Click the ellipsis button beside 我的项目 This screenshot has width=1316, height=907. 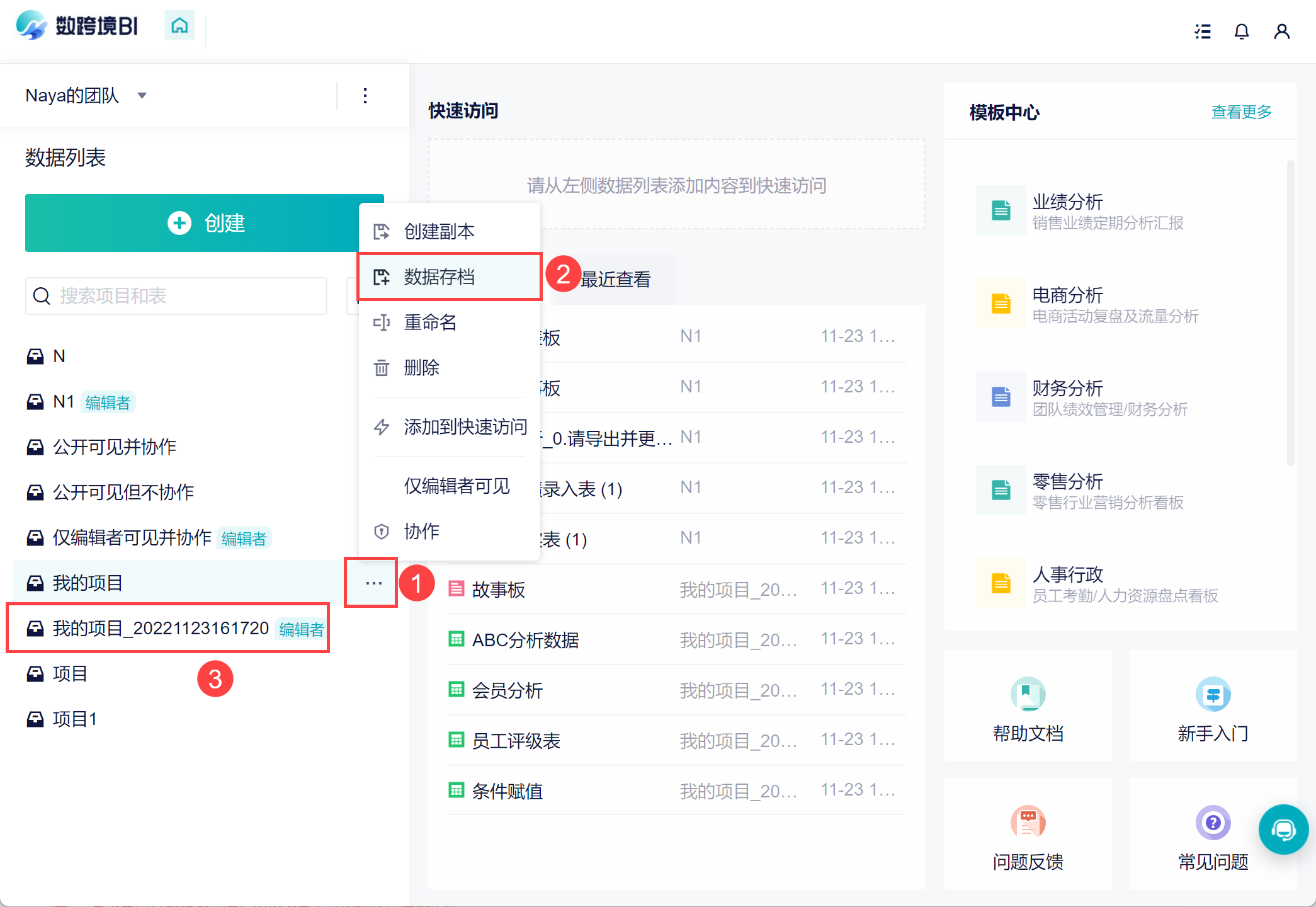(x=373, y=583)
